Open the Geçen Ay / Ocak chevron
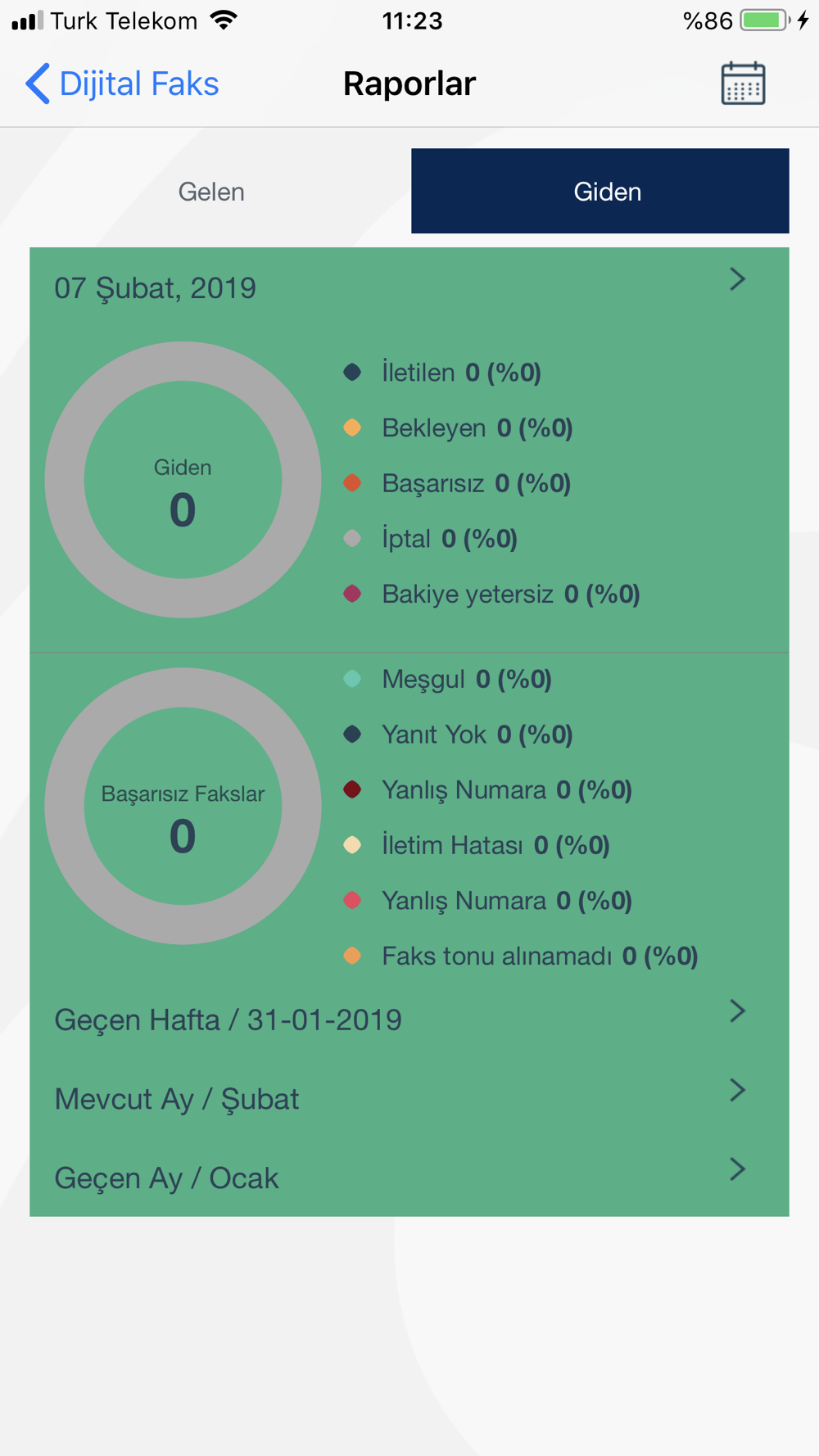This screenshot has height=1456, width=819. tap(737, 1169)
